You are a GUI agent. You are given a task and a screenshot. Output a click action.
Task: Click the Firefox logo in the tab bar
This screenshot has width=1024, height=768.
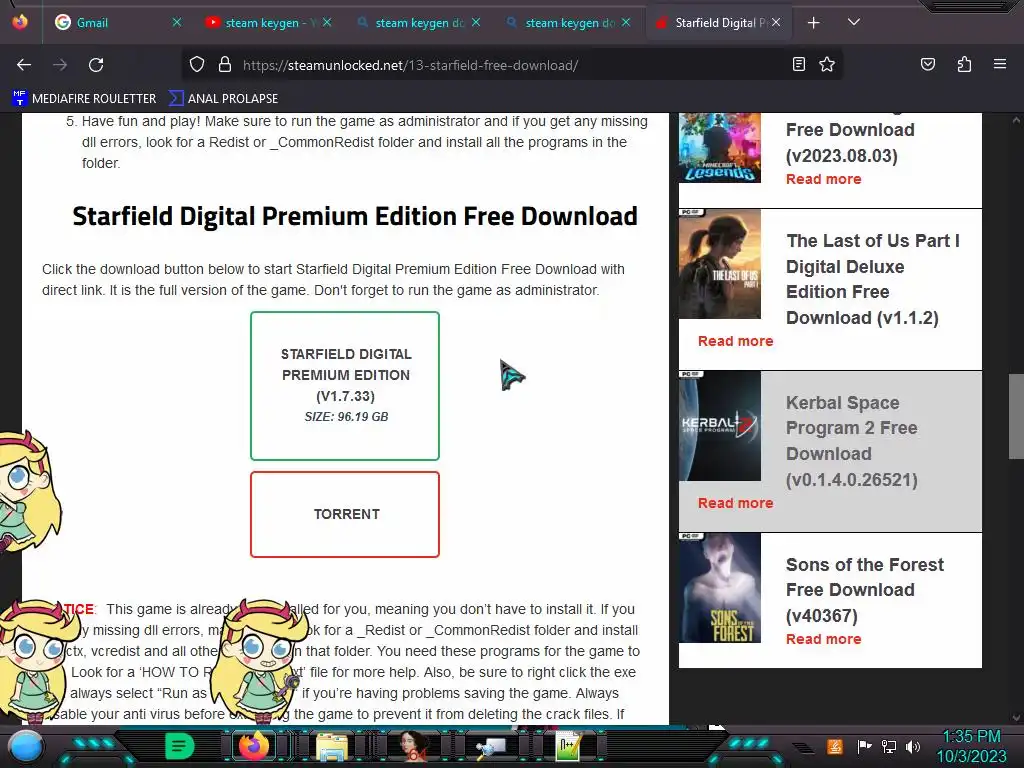coord(20,22)
